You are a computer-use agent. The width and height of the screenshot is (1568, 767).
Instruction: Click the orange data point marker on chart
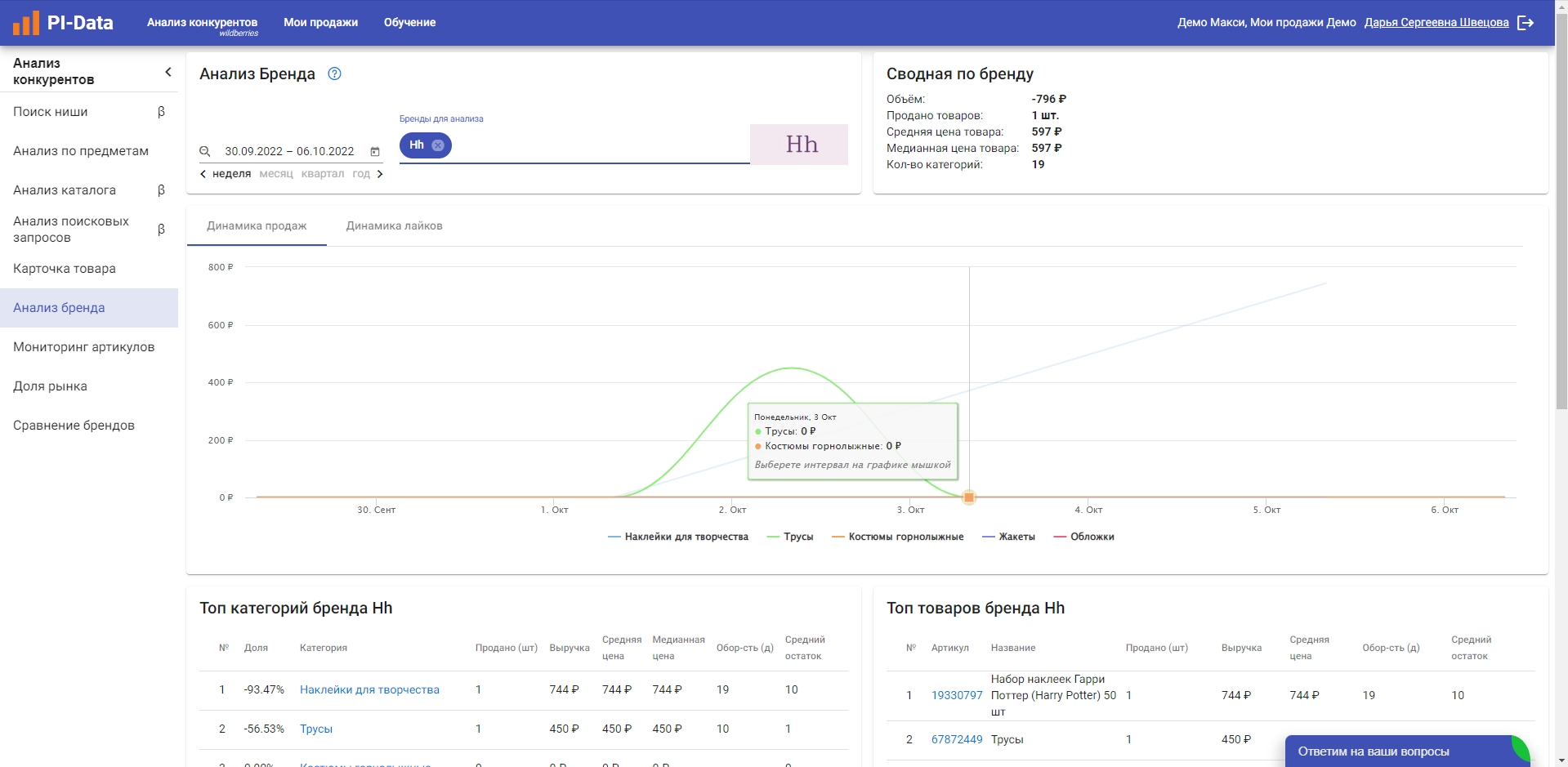(969, 497)
